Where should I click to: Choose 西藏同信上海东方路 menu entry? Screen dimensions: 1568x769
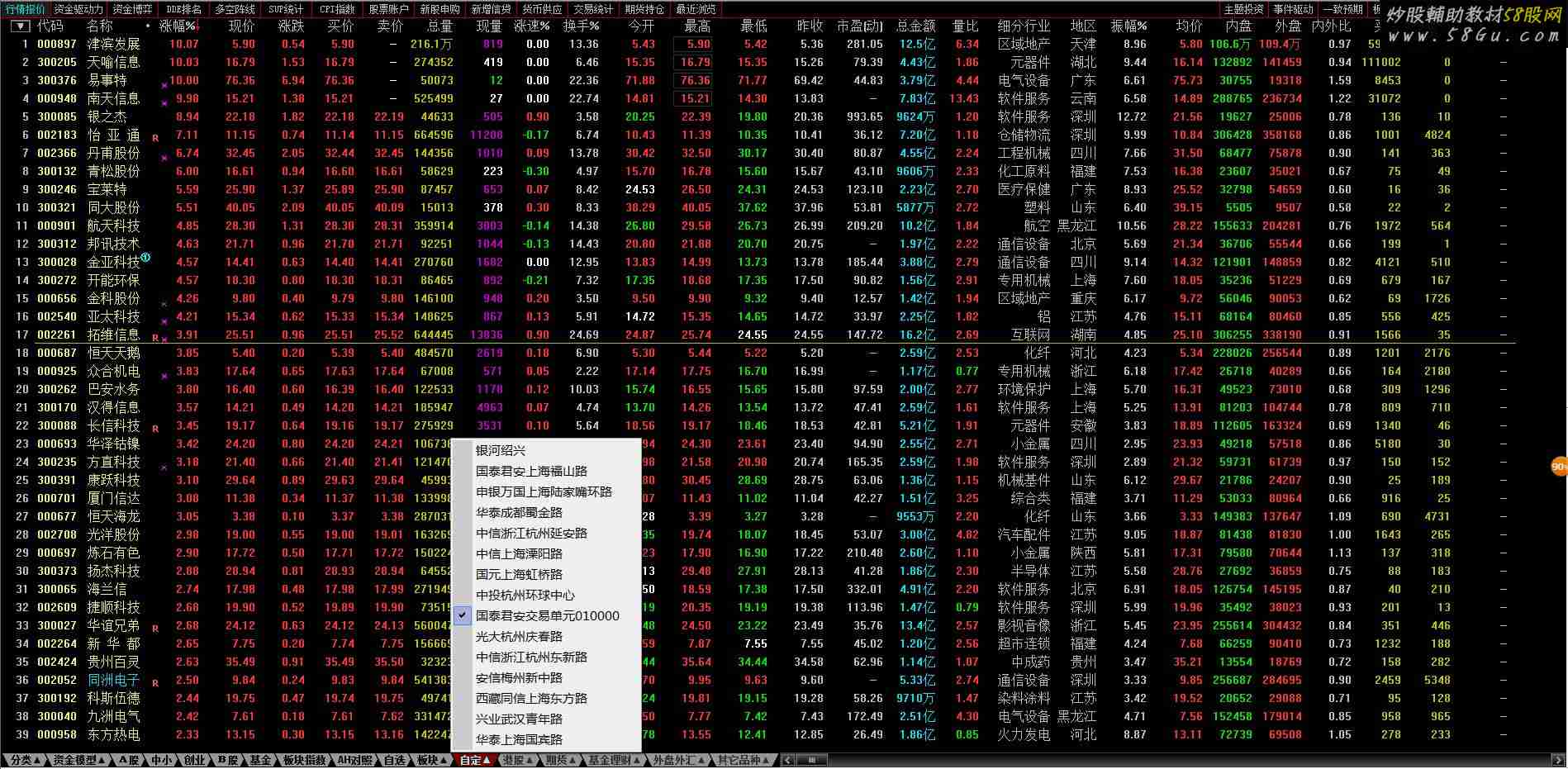coord(546,698)
